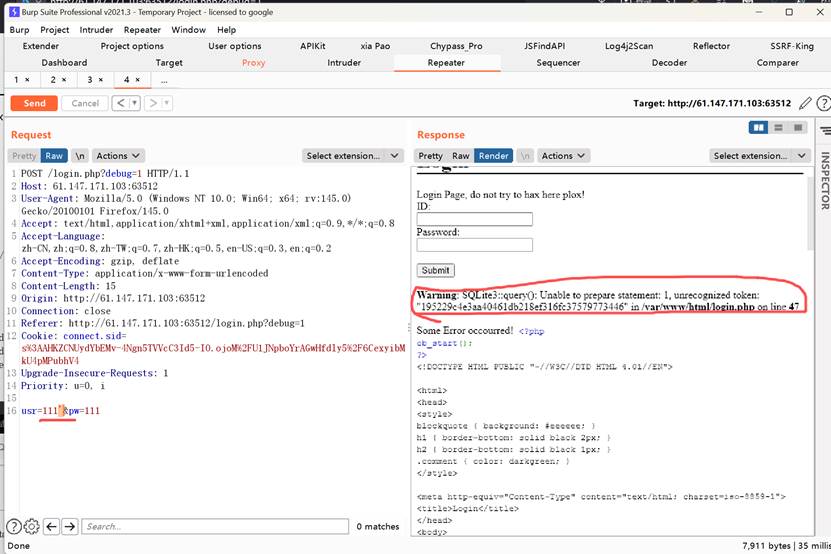This screenshot has height=554, width=831.
Task: Toggle \n non-printable chars in Response
Action: [525, 155]
